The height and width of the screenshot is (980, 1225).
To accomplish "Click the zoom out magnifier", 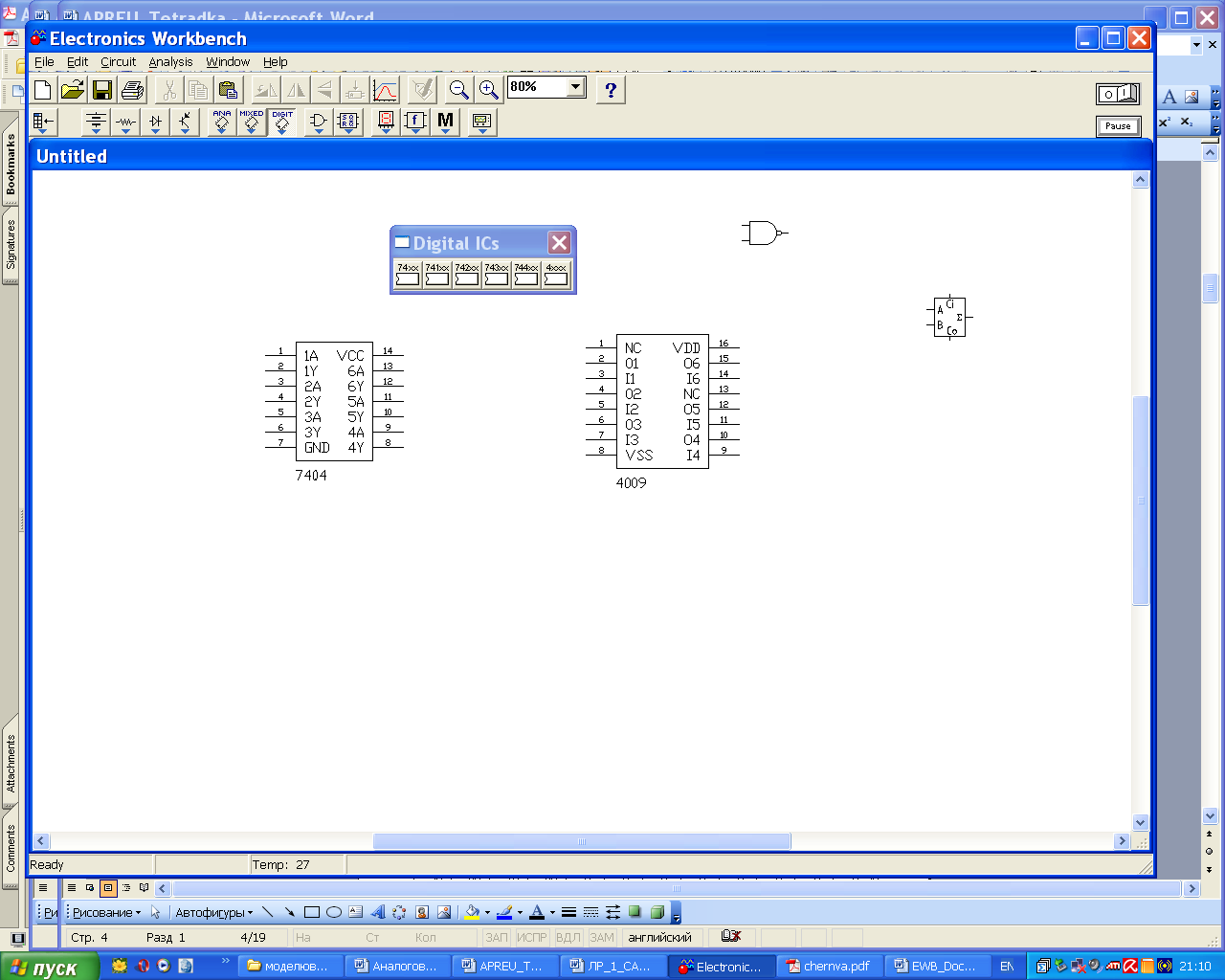I will [459, 90].
